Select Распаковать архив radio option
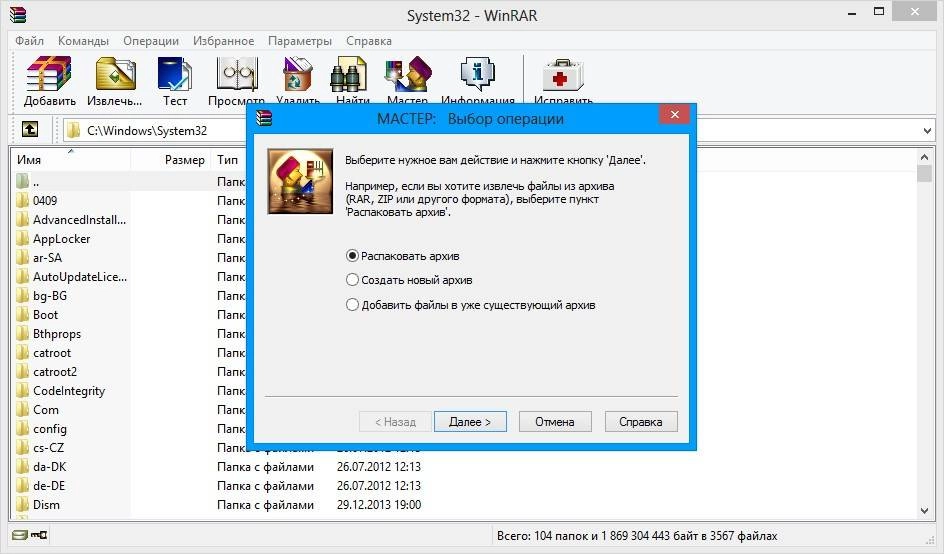Screen dimensions: 944x554 click(x=403, y=256)
